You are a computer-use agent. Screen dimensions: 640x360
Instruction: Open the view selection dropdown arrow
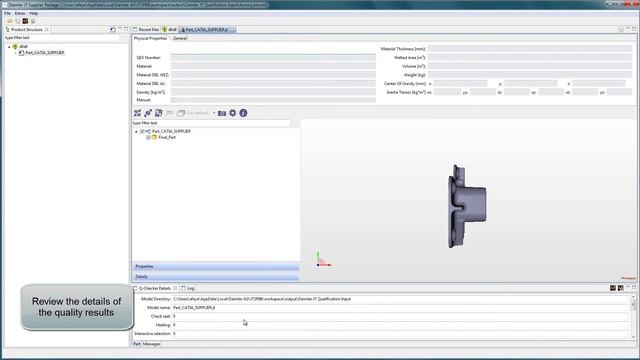[214, 113]
